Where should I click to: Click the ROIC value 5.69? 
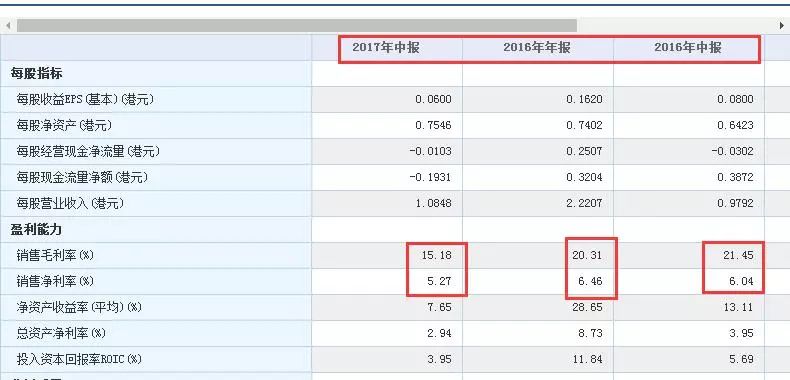(x=742, y=359)
